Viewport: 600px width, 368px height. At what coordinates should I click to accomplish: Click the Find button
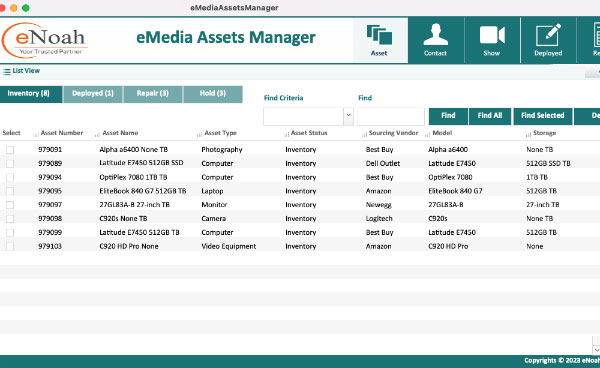tap(448, 116)
